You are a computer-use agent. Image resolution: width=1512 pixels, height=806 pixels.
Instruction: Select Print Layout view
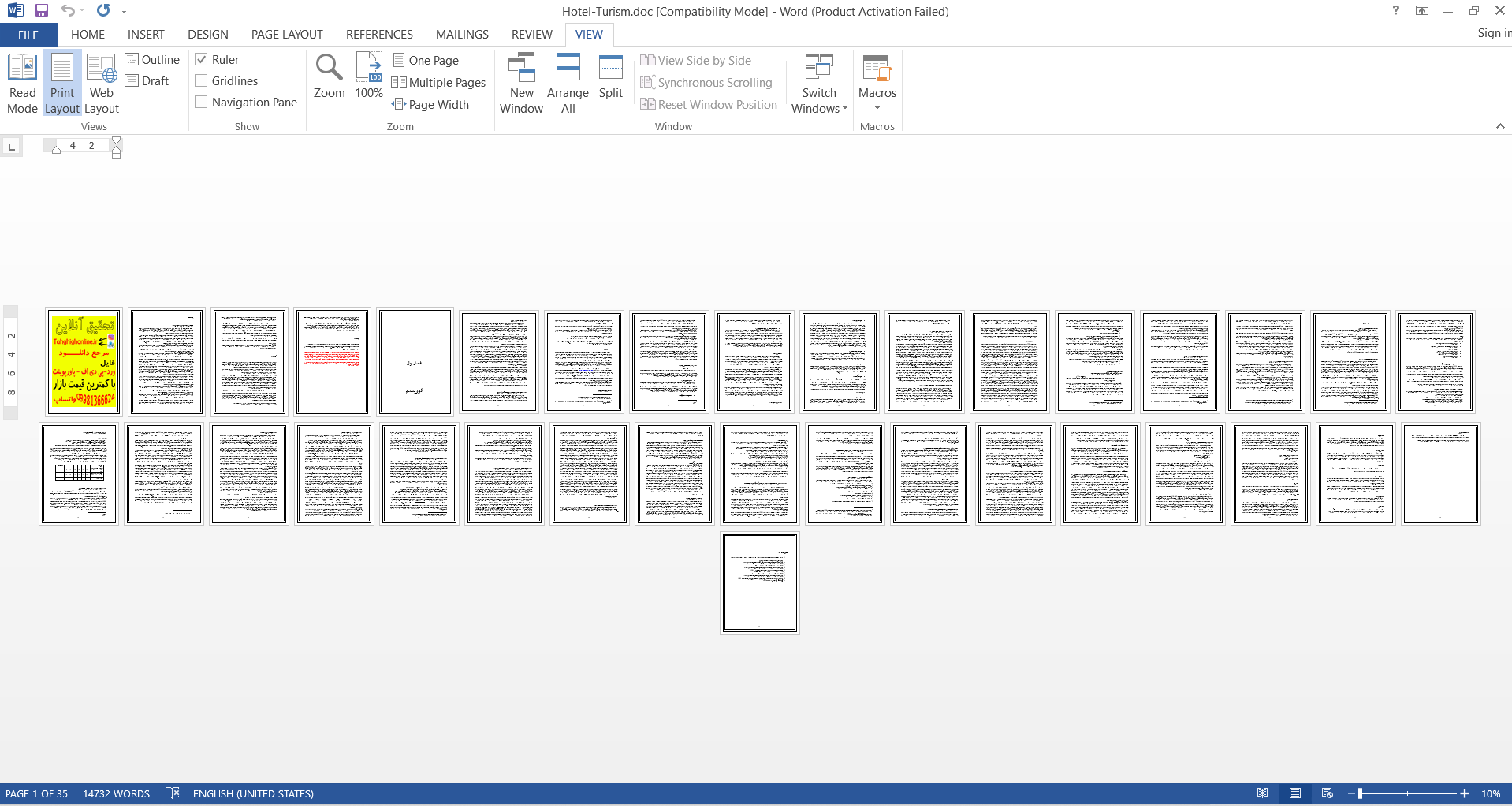coord(62,84)
